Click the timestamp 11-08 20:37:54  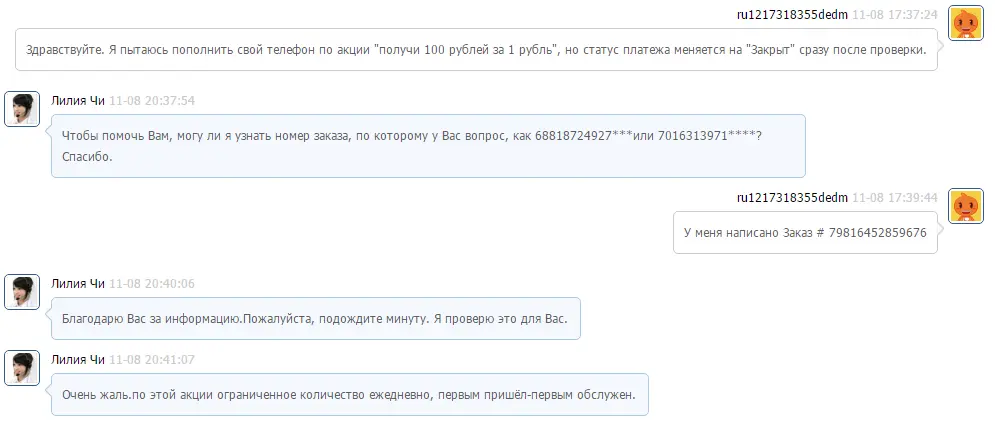[152, 101]
